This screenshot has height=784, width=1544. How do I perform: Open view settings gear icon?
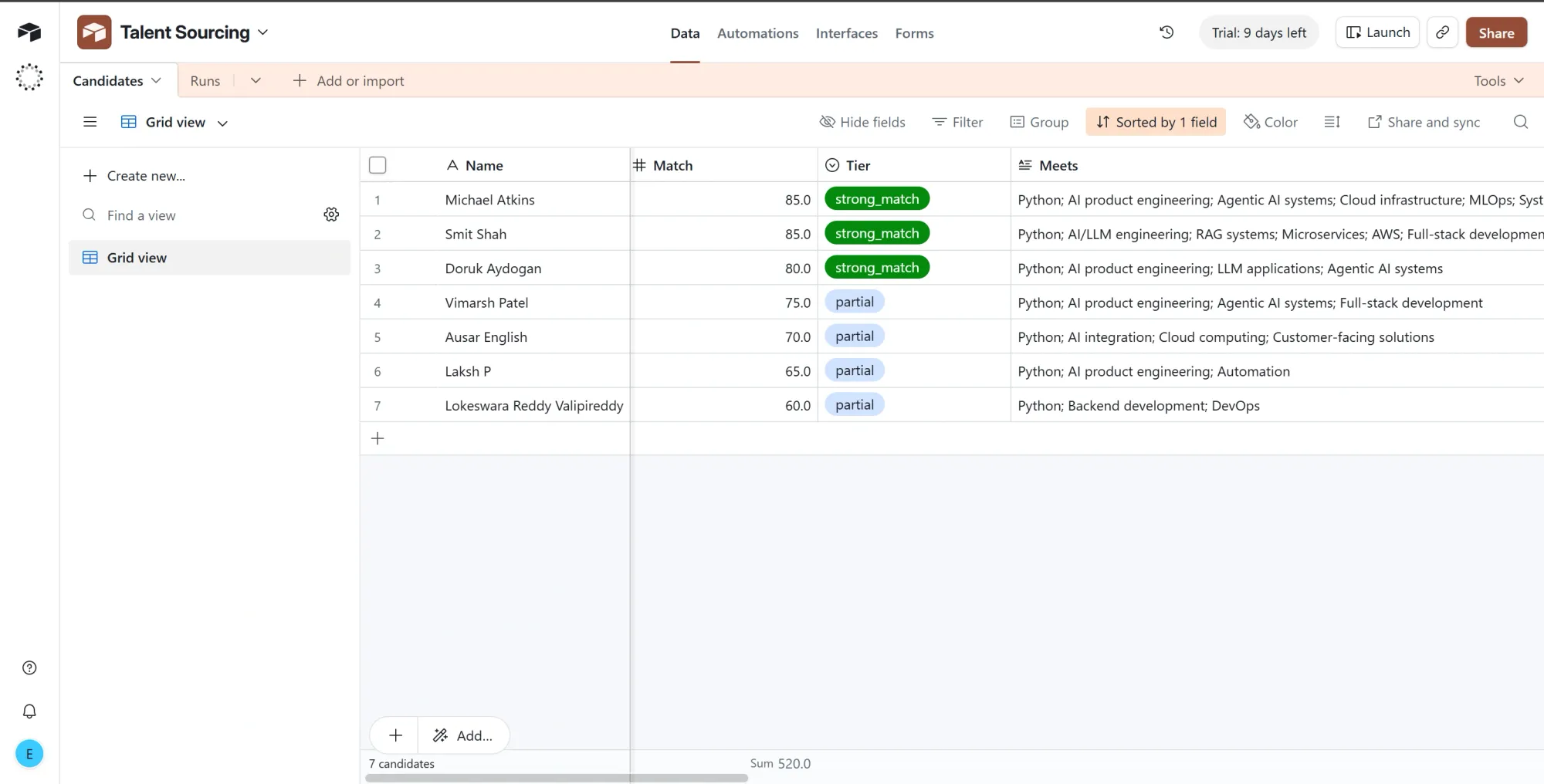click(x=331, y=215)
